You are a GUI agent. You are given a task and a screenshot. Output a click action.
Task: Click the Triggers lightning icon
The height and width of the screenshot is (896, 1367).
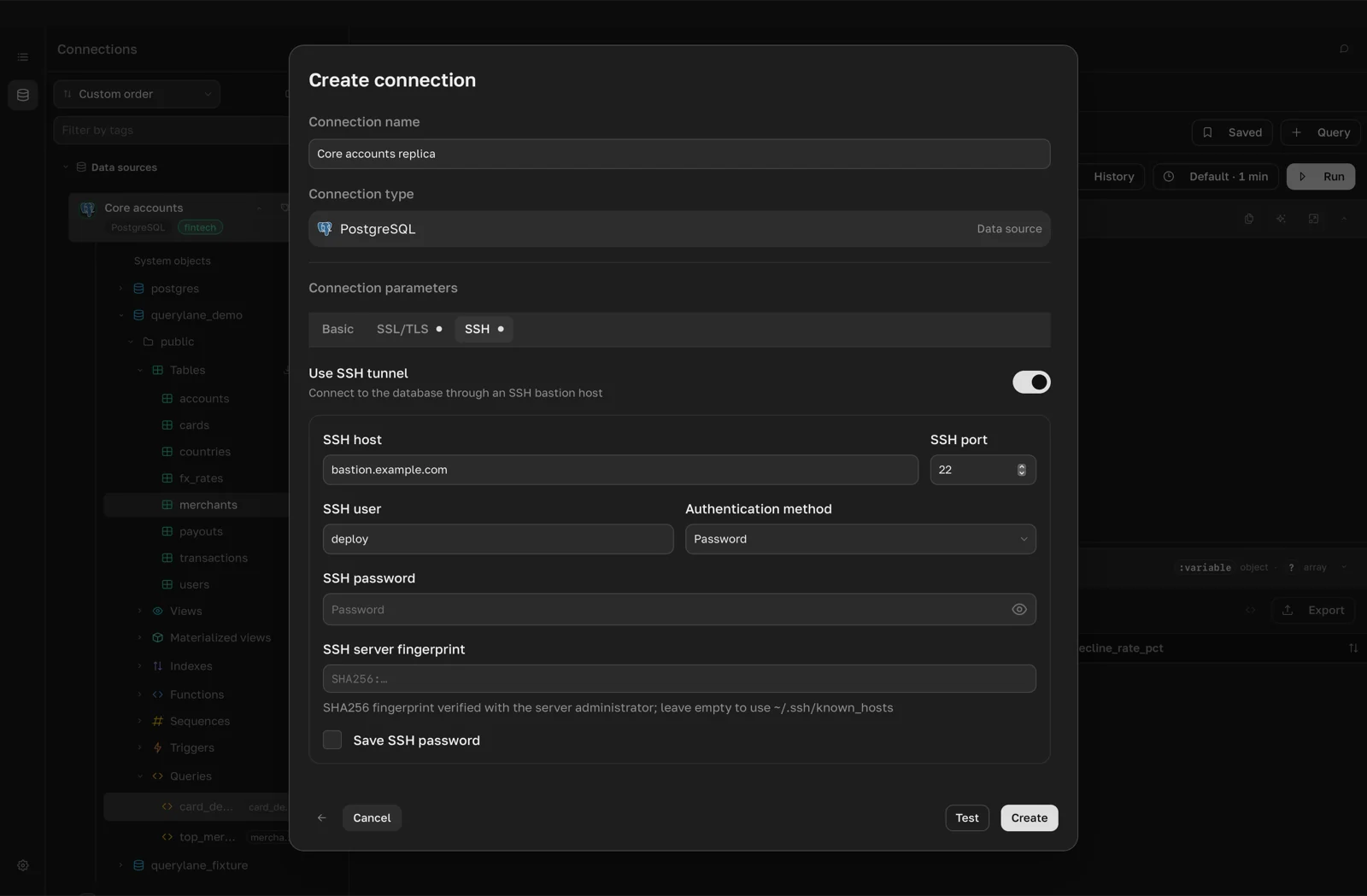[x=158, y=748]
